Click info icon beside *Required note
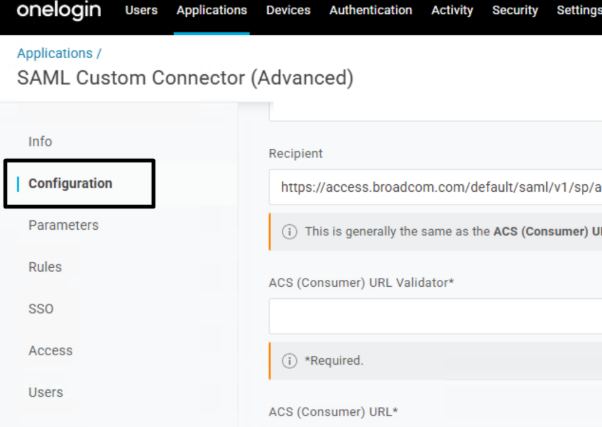 290,360
